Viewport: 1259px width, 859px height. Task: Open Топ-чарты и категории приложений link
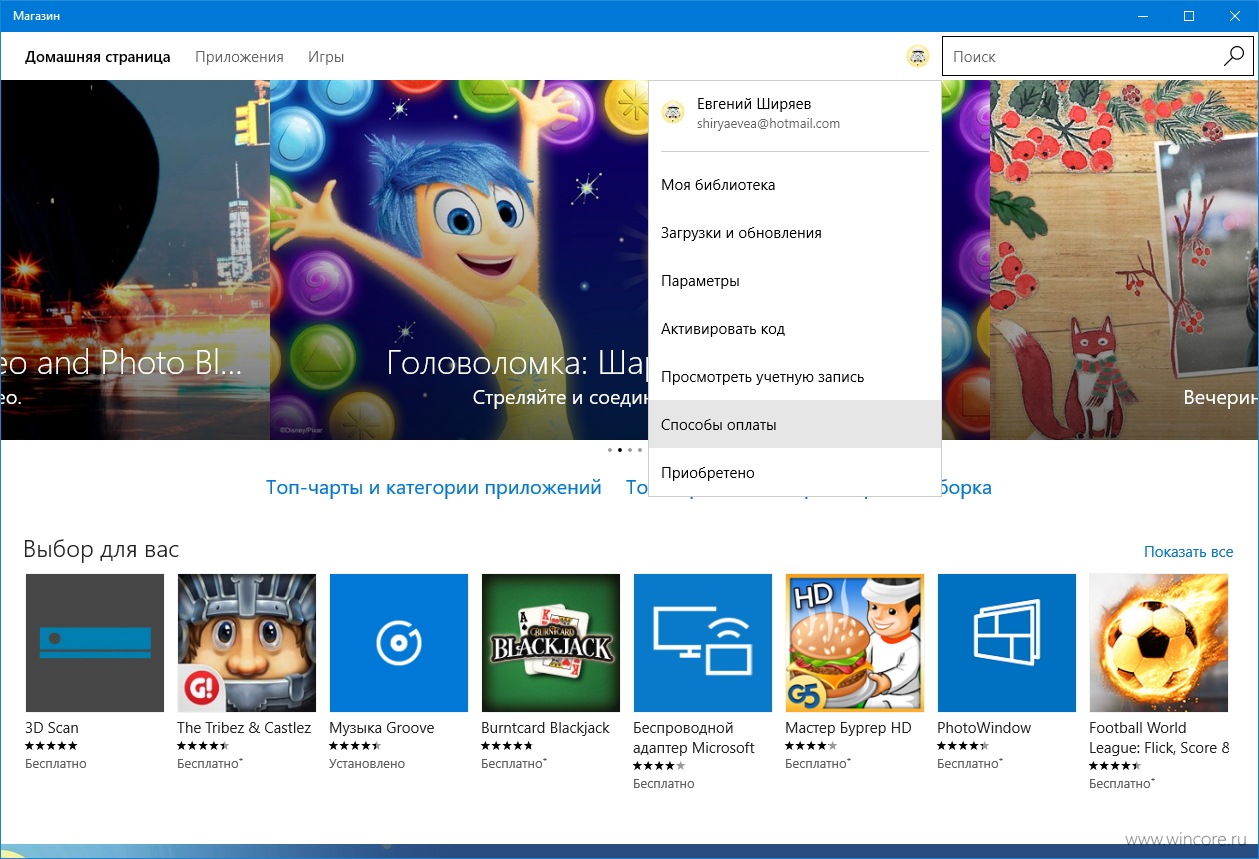tap(434, 488)
